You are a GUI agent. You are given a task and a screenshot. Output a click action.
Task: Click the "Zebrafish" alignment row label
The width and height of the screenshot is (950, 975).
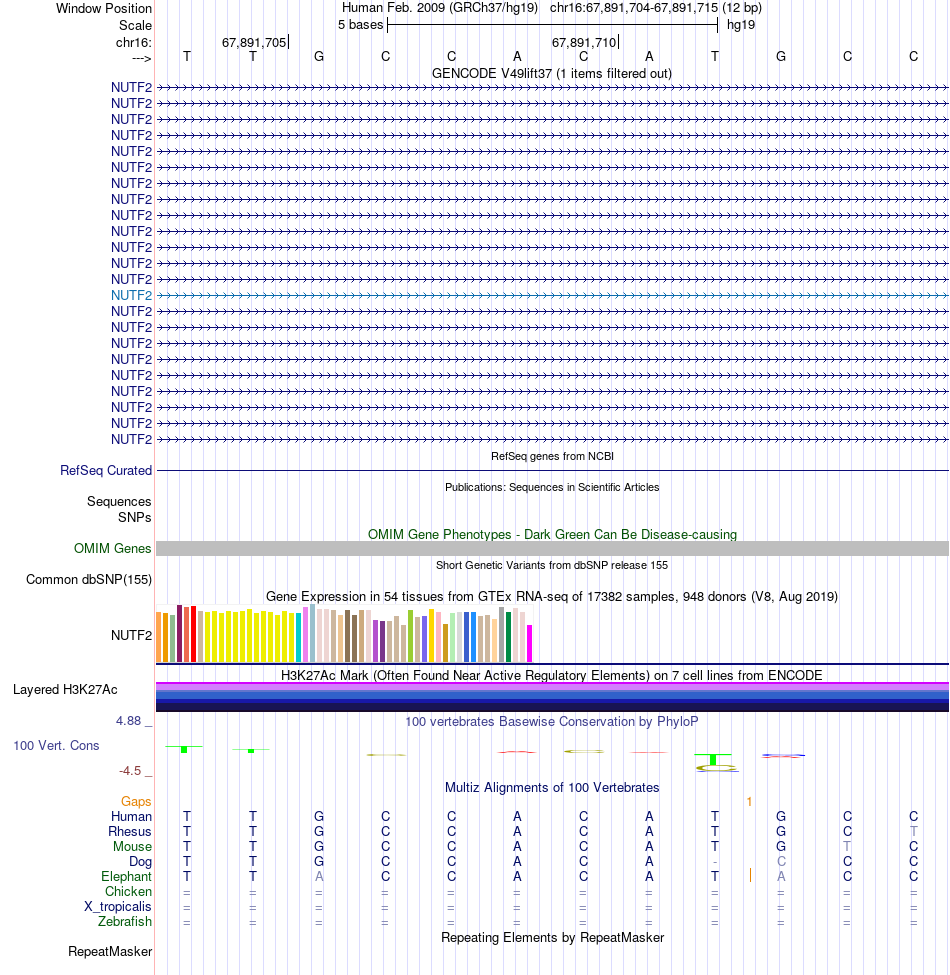124,922
